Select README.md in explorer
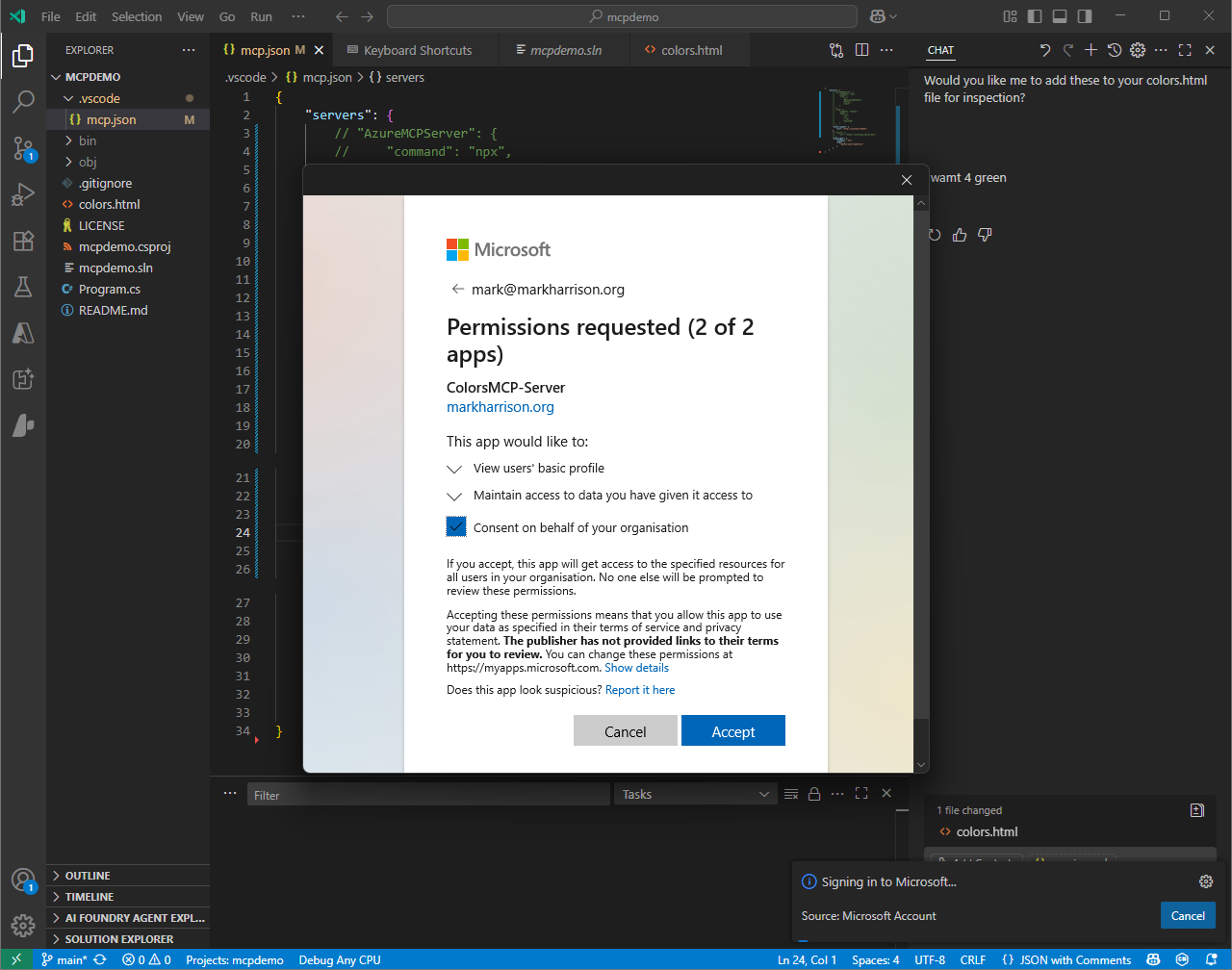This screenshot has width=1232, height=970. pyautogui.click(x=128, y=310)
